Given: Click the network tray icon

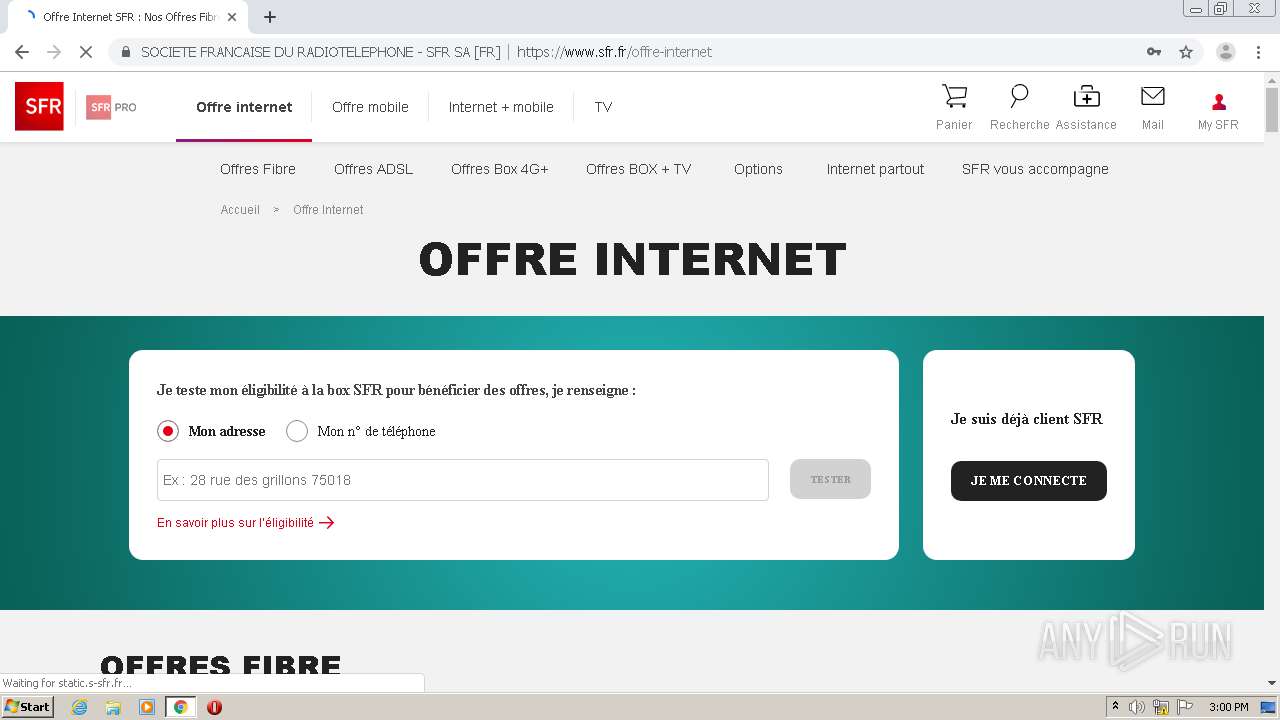Looking at the screenshot, I should [x=1161, y=707].
